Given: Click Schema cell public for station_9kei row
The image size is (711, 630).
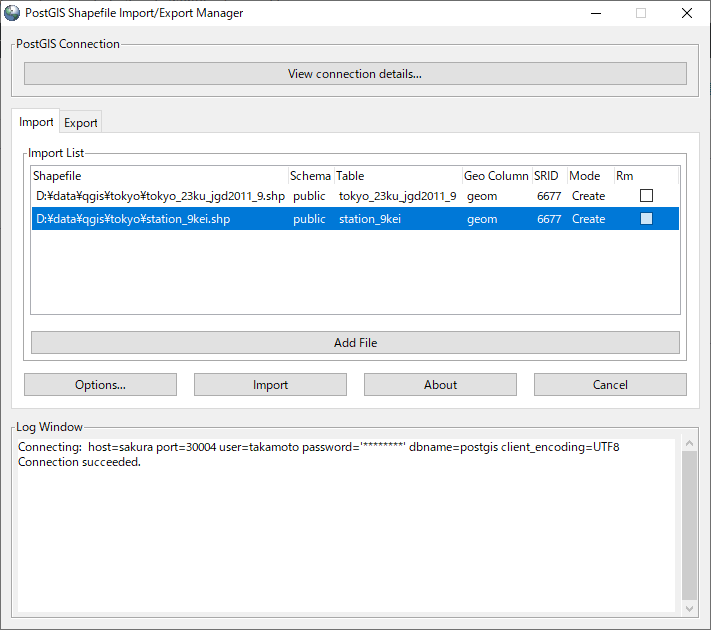Looking at the screenshot, I should pyautogui.click(x=309, y=219).
